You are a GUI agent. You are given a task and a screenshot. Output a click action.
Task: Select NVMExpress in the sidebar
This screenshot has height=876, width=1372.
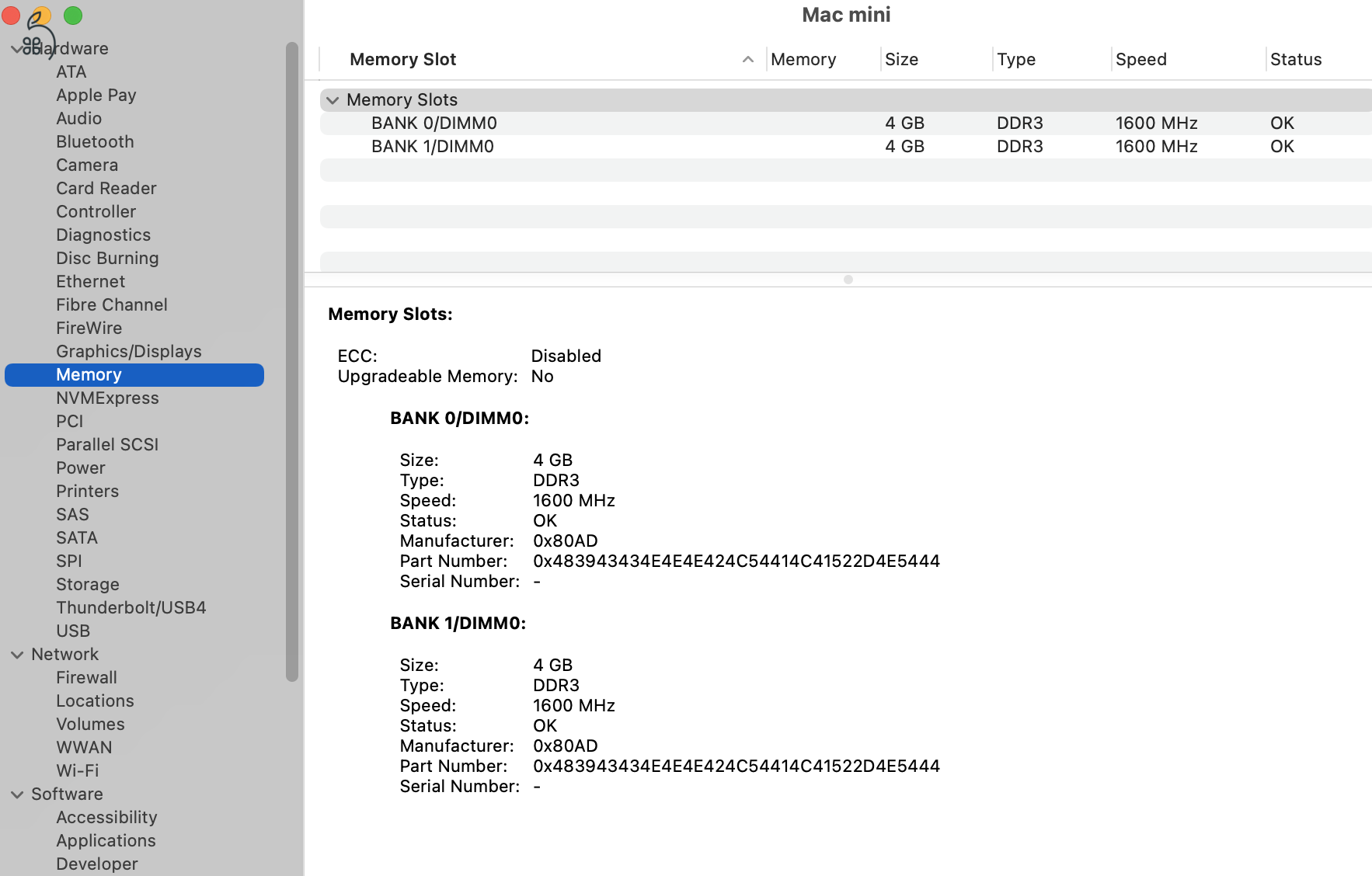107,398
